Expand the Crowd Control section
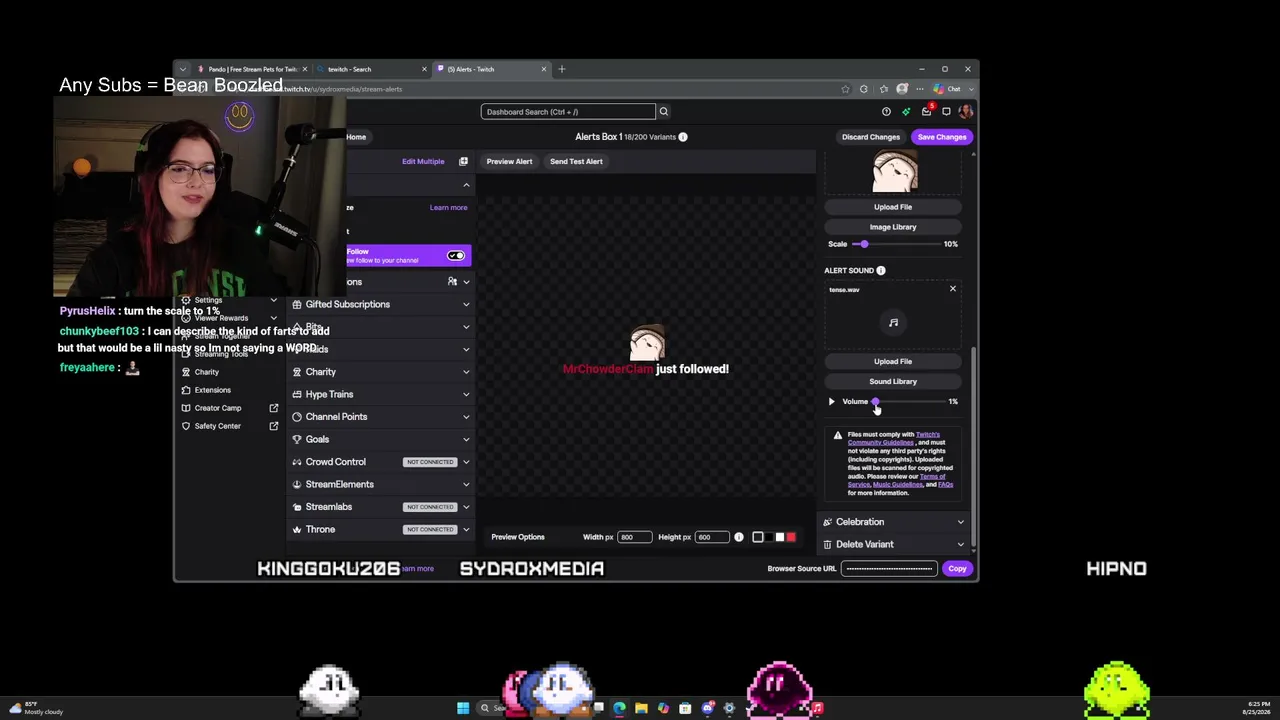This screenshot has height=720, width=1280. point(466,462)
